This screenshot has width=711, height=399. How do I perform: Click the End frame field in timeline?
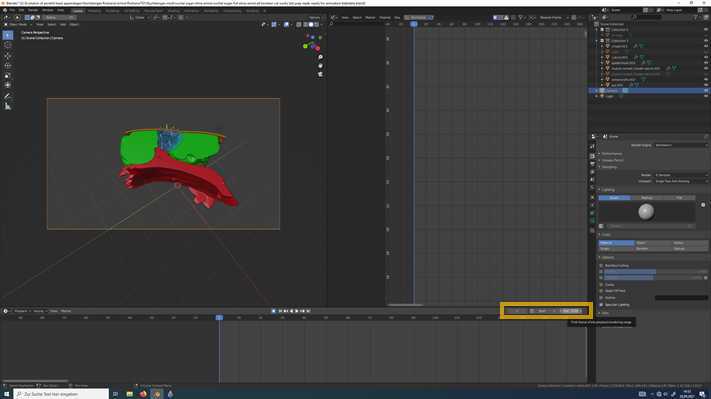pyautogui.click(x=571, y=311)
